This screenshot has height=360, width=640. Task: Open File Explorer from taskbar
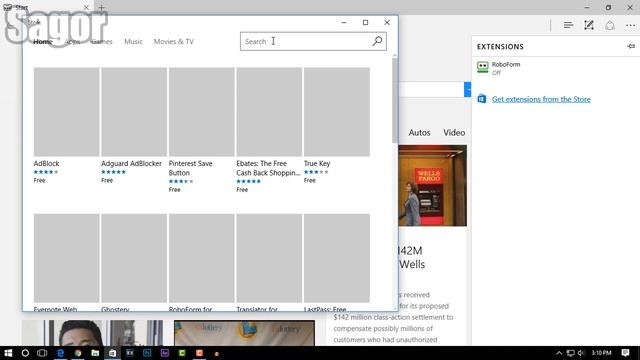(95, 353)
